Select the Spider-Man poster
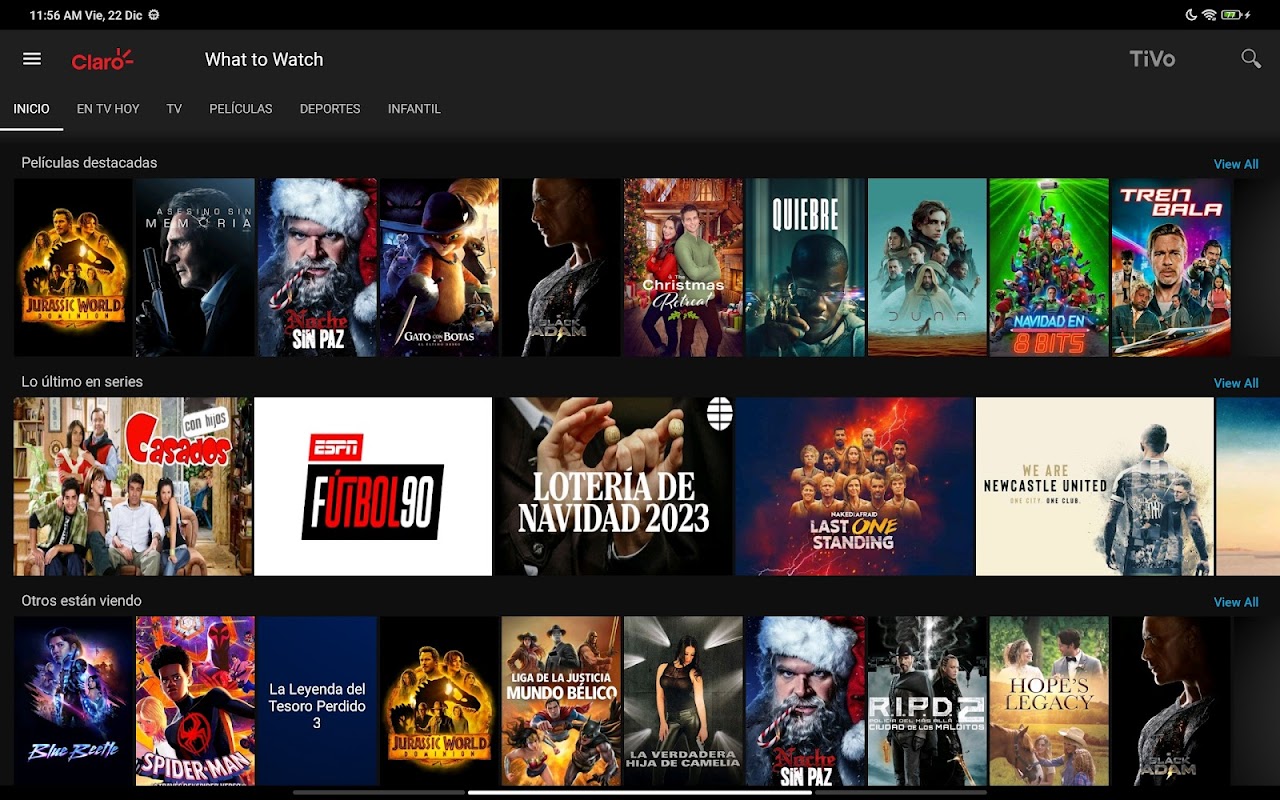 pyautogui.click(x=195, y=701)
